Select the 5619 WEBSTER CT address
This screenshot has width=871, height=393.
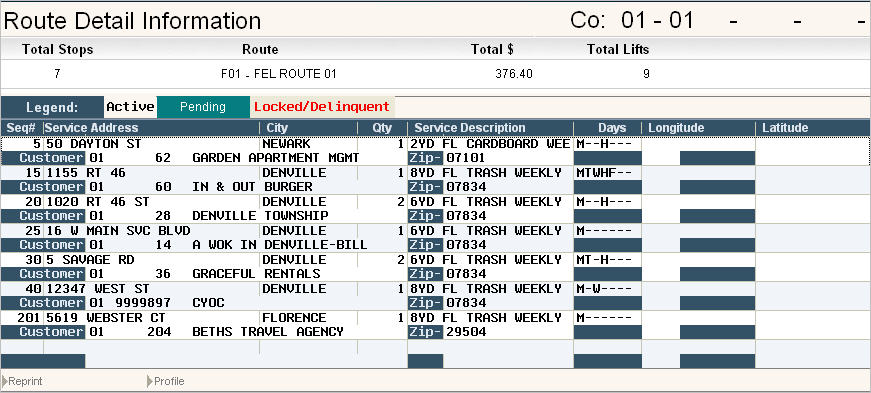pyautogui.click(x=105, y=317)
